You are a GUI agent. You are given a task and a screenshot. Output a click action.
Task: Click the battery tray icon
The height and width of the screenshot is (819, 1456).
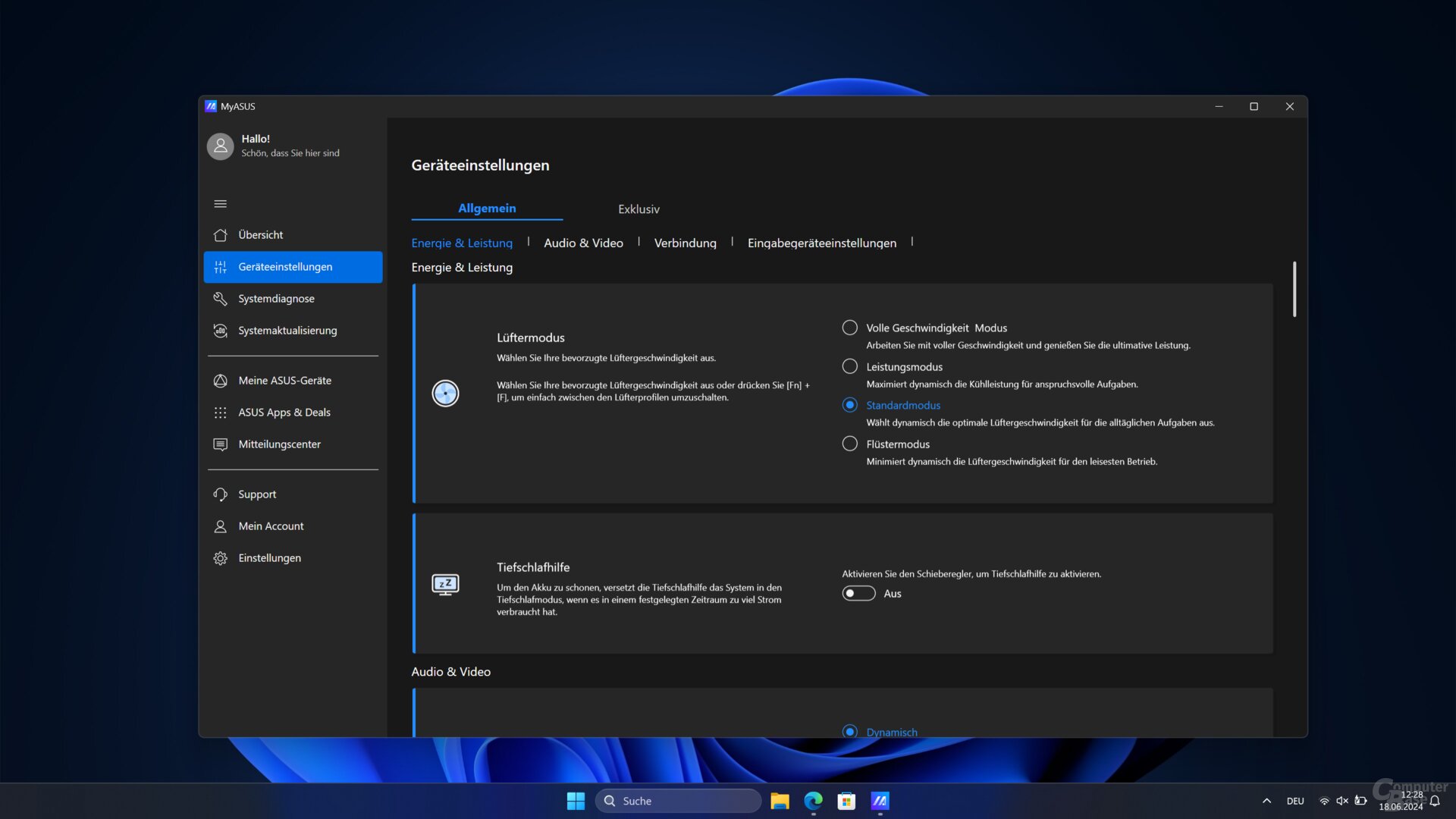pos(1360,801)
